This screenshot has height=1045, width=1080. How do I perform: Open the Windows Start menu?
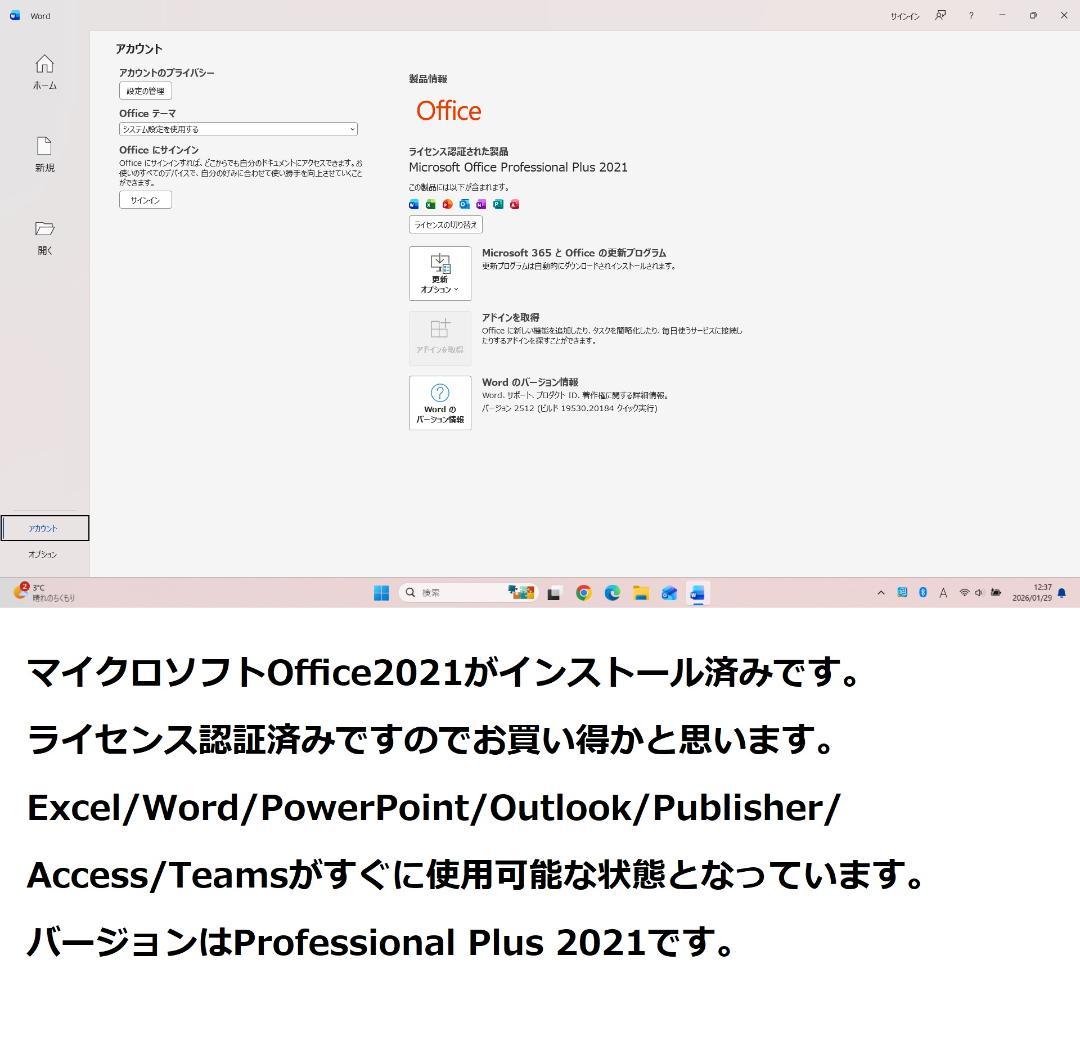(380, 592)
